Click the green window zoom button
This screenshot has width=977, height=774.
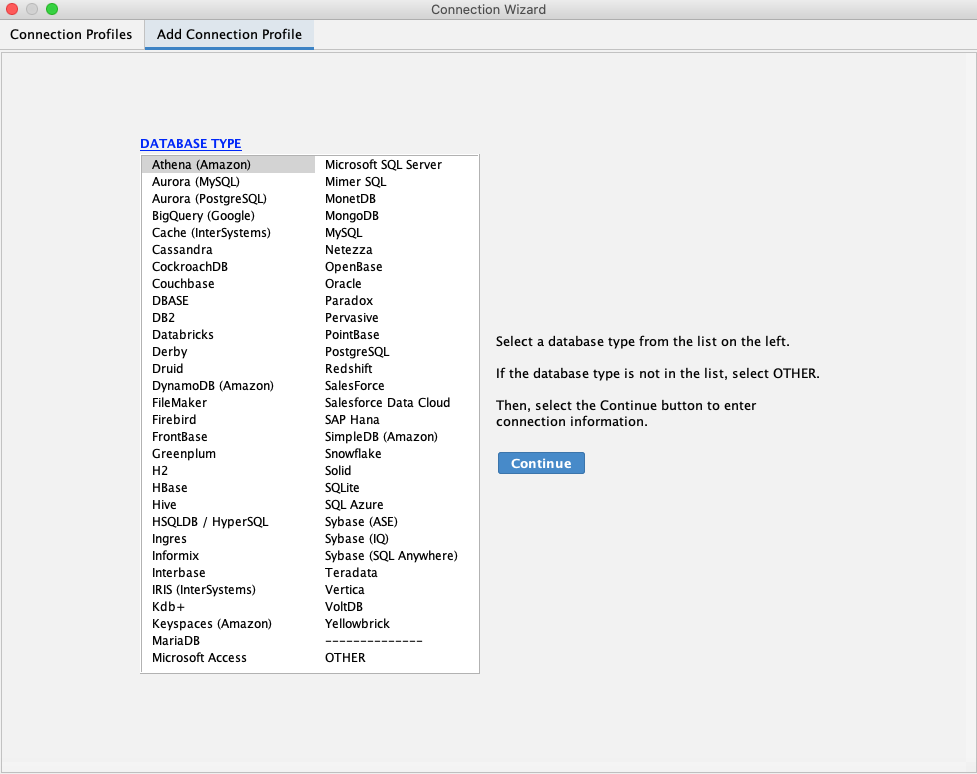pyautogui.click(x=52, y=9)
